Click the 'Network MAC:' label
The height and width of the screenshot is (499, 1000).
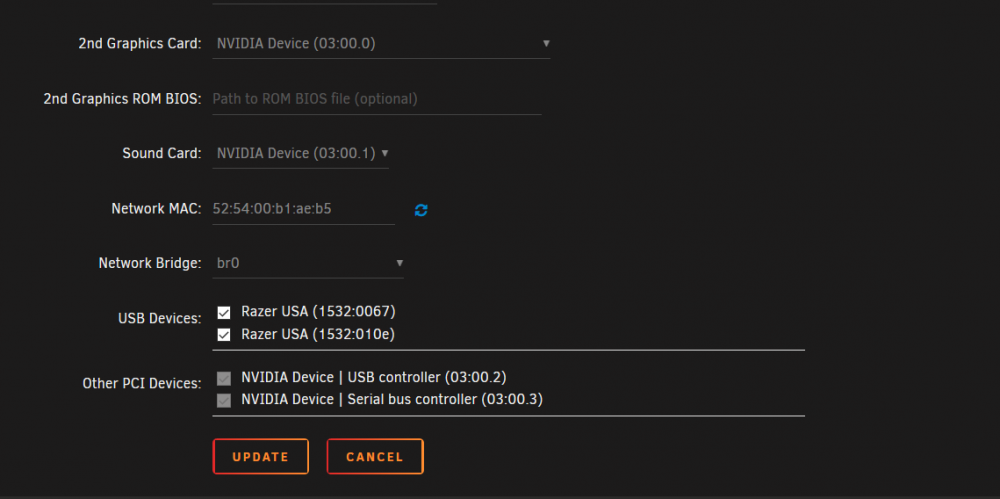[x=156, y=209]
